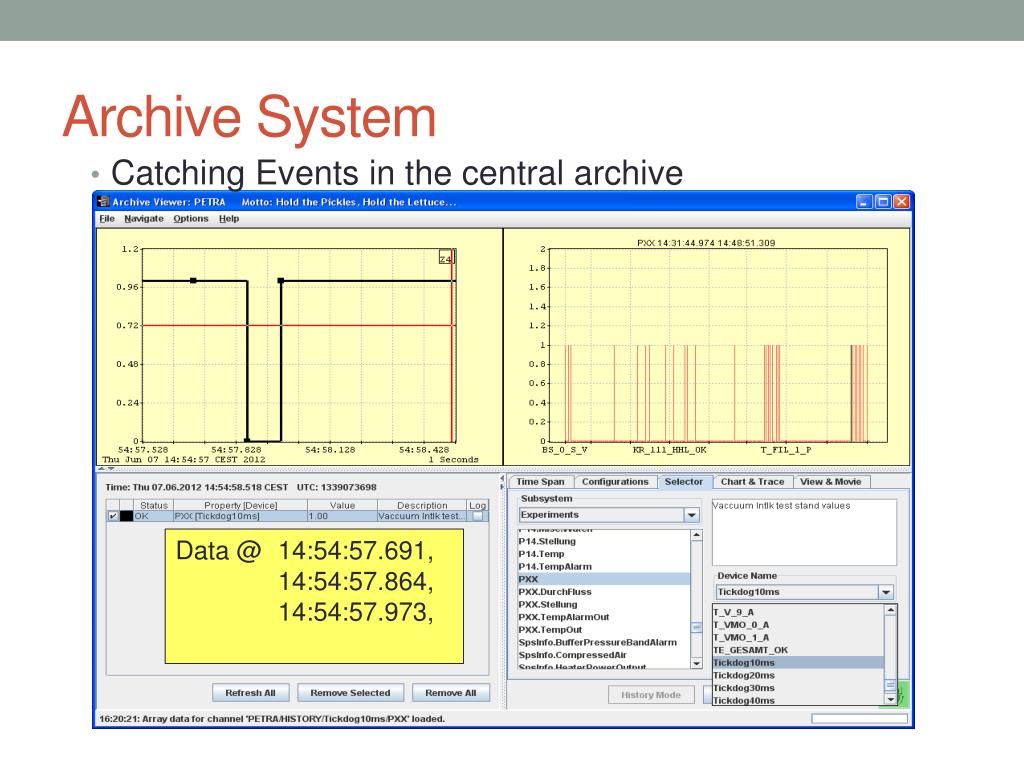Switch to the Time Span tab
This screenshot has width=1024, height=768.
[x=541, y=482]
